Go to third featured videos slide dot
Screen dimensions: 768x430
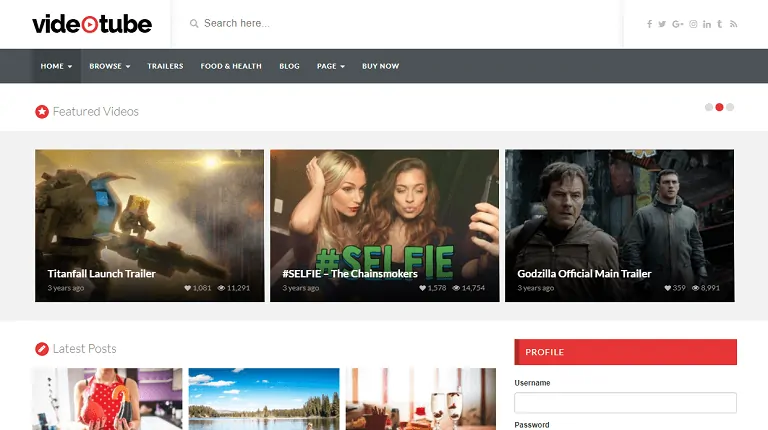click(x=730, y=107)
